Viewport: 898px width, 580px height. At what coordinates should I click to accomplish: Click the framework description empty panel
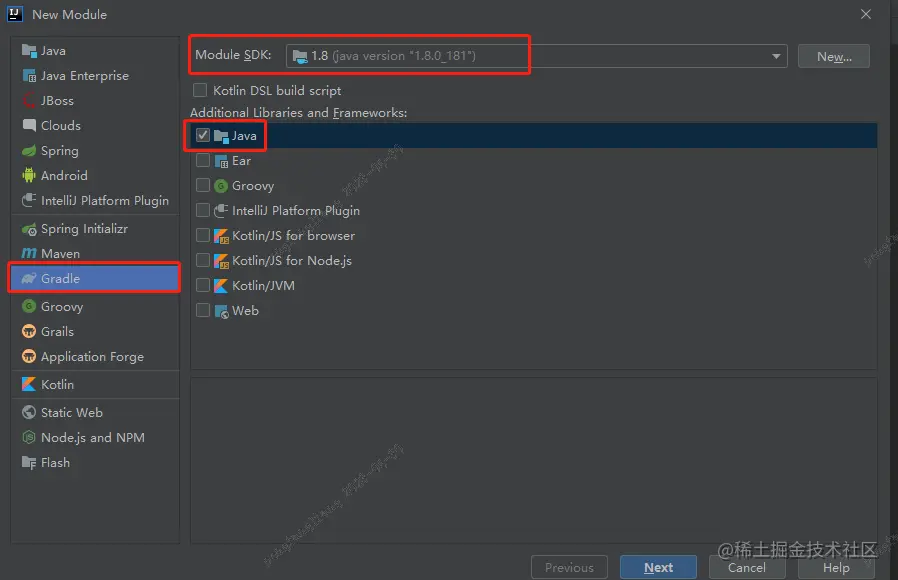(x=533, y=460)
